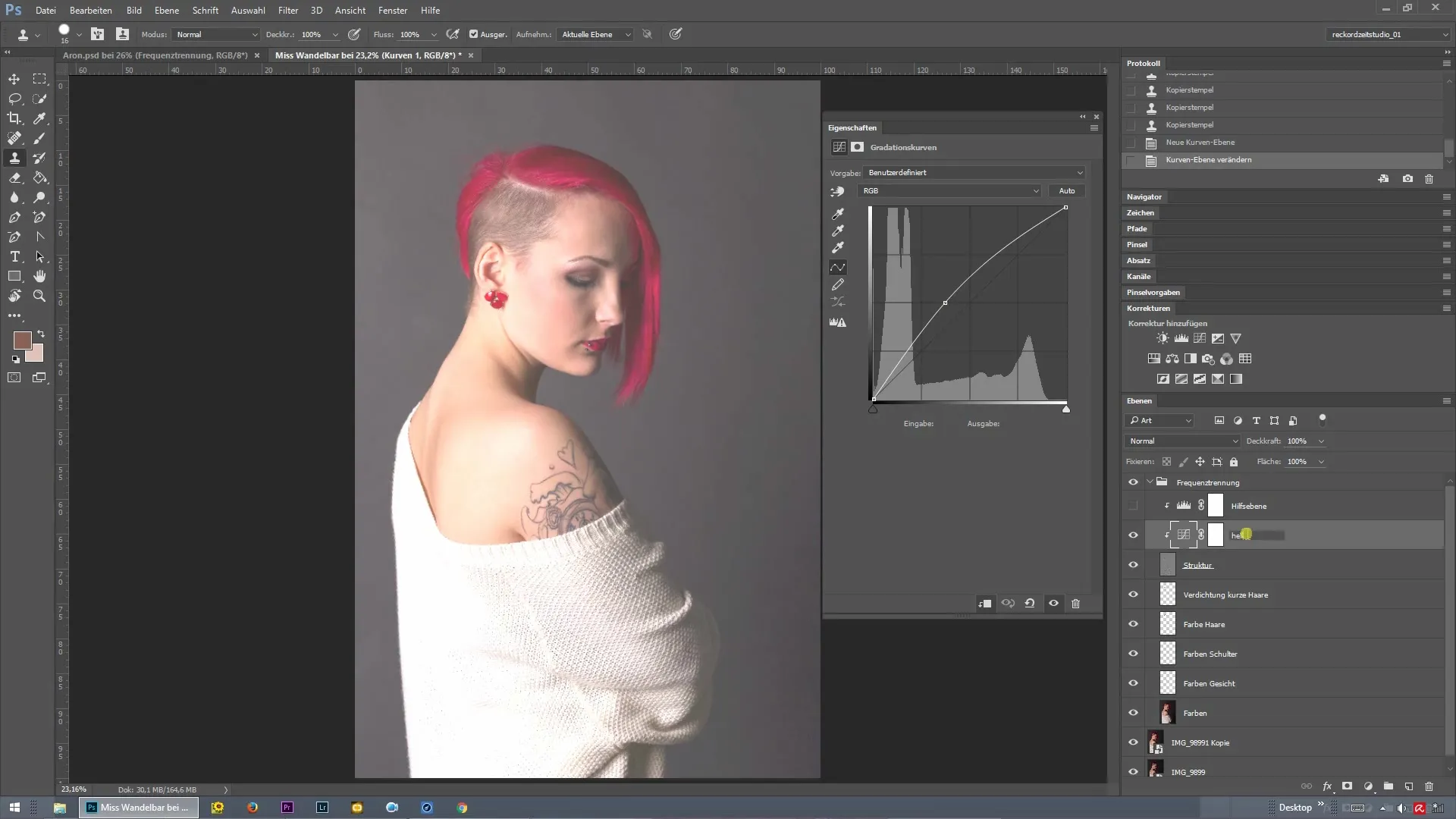Hide the Frequenztrennung group

[x=1133, y=482]
